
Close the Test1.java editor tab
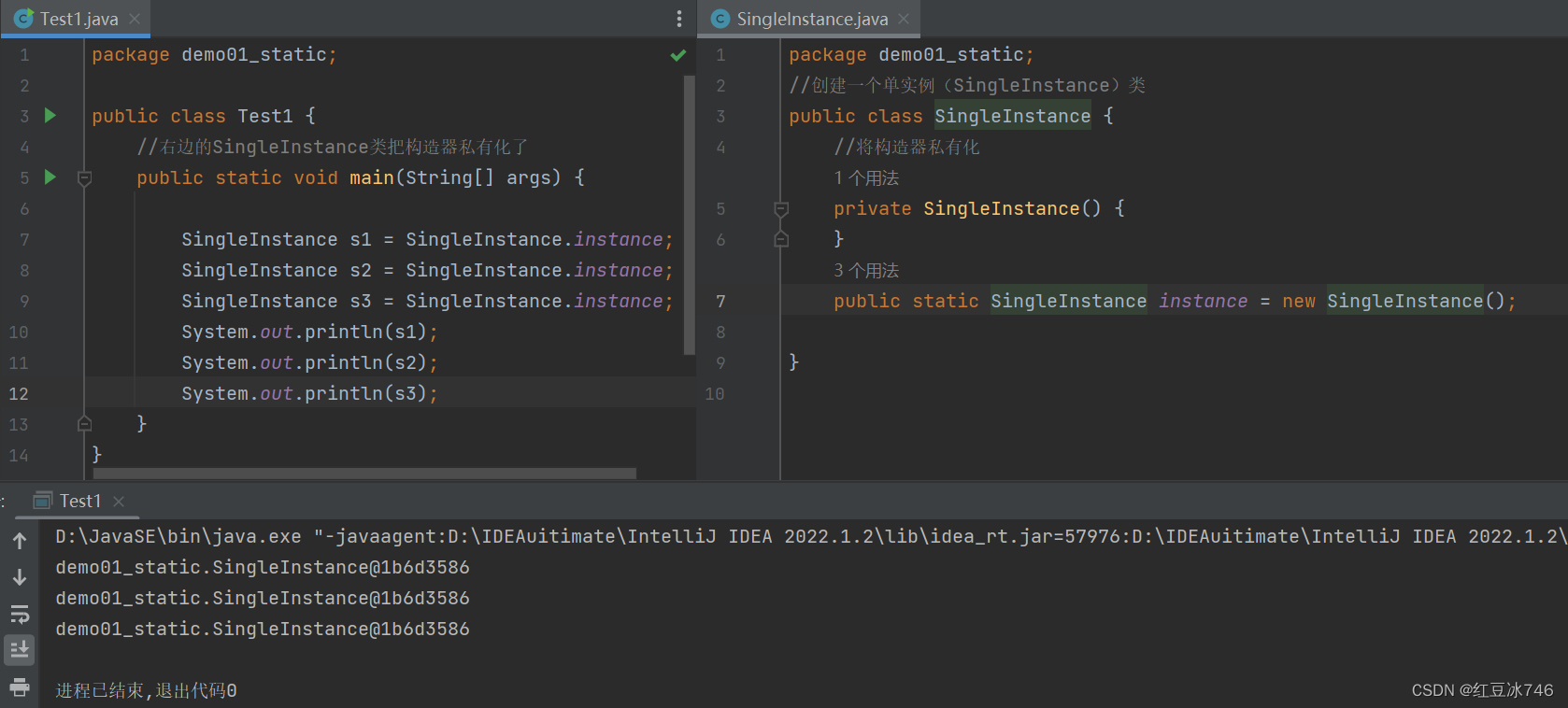[x=135, y=19]
